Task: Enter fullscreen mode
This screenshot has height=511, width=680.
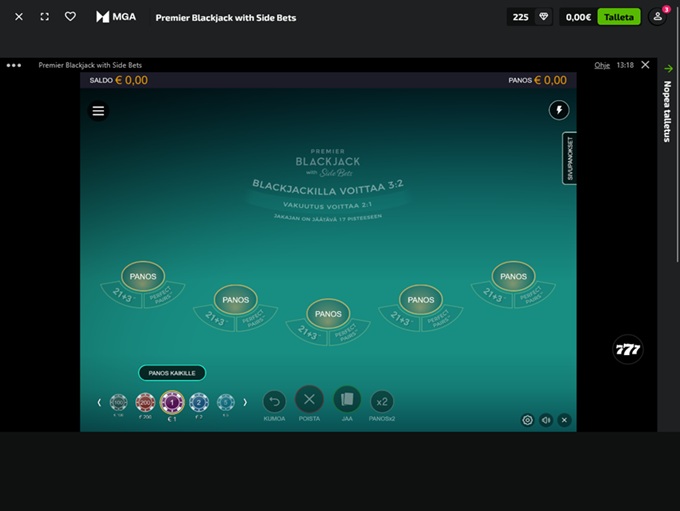Action: click(x=44, y=17)
